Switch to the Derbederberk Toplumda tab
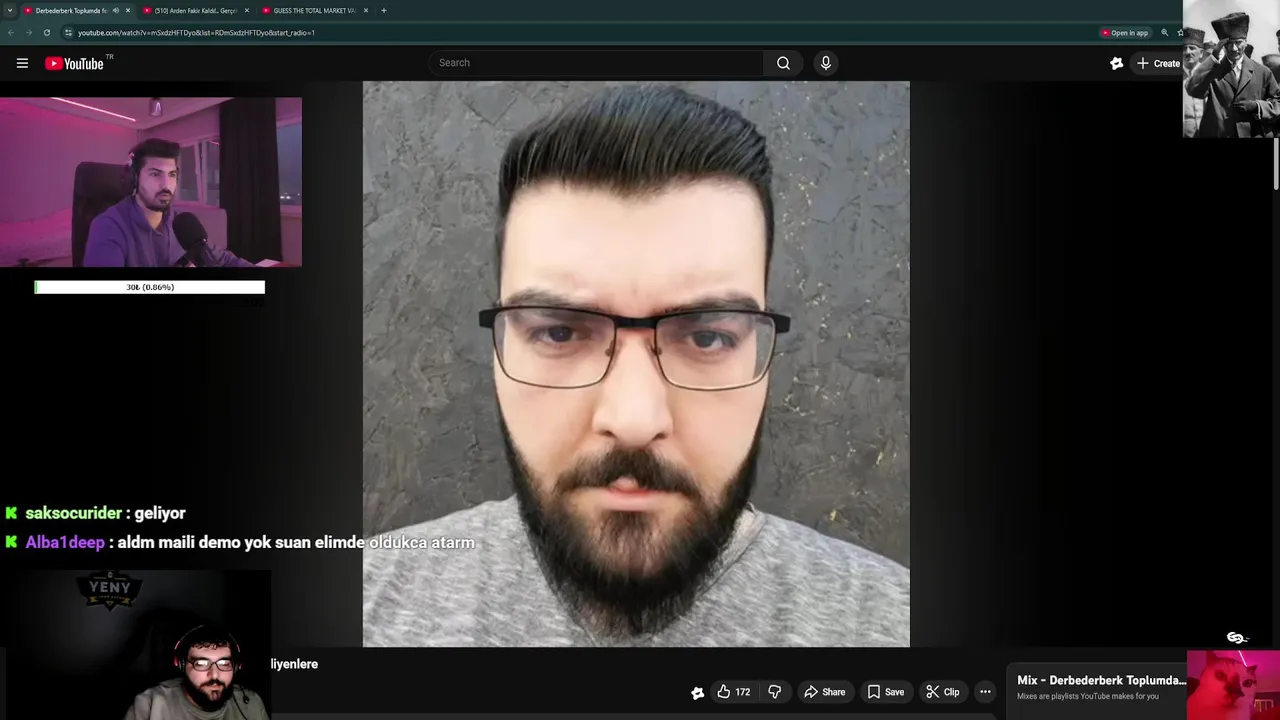Image resolution: width=1280 pixels, height=720 pixels. pyautogui.click(x=70, y=10)
